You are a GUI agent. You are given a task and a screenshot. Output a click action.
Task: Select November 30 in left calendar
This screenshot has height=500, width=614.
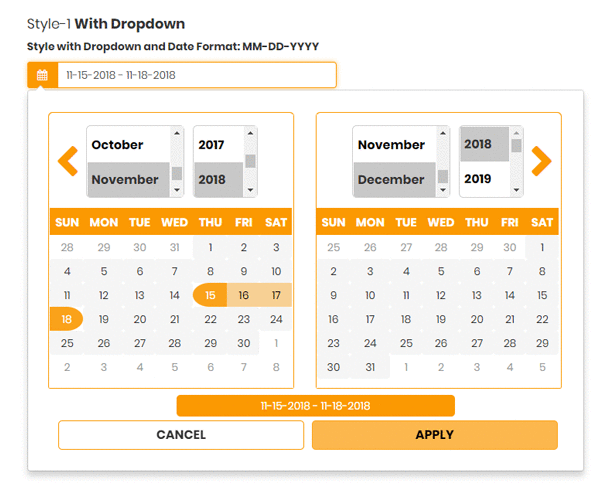(x=242, y=343)
